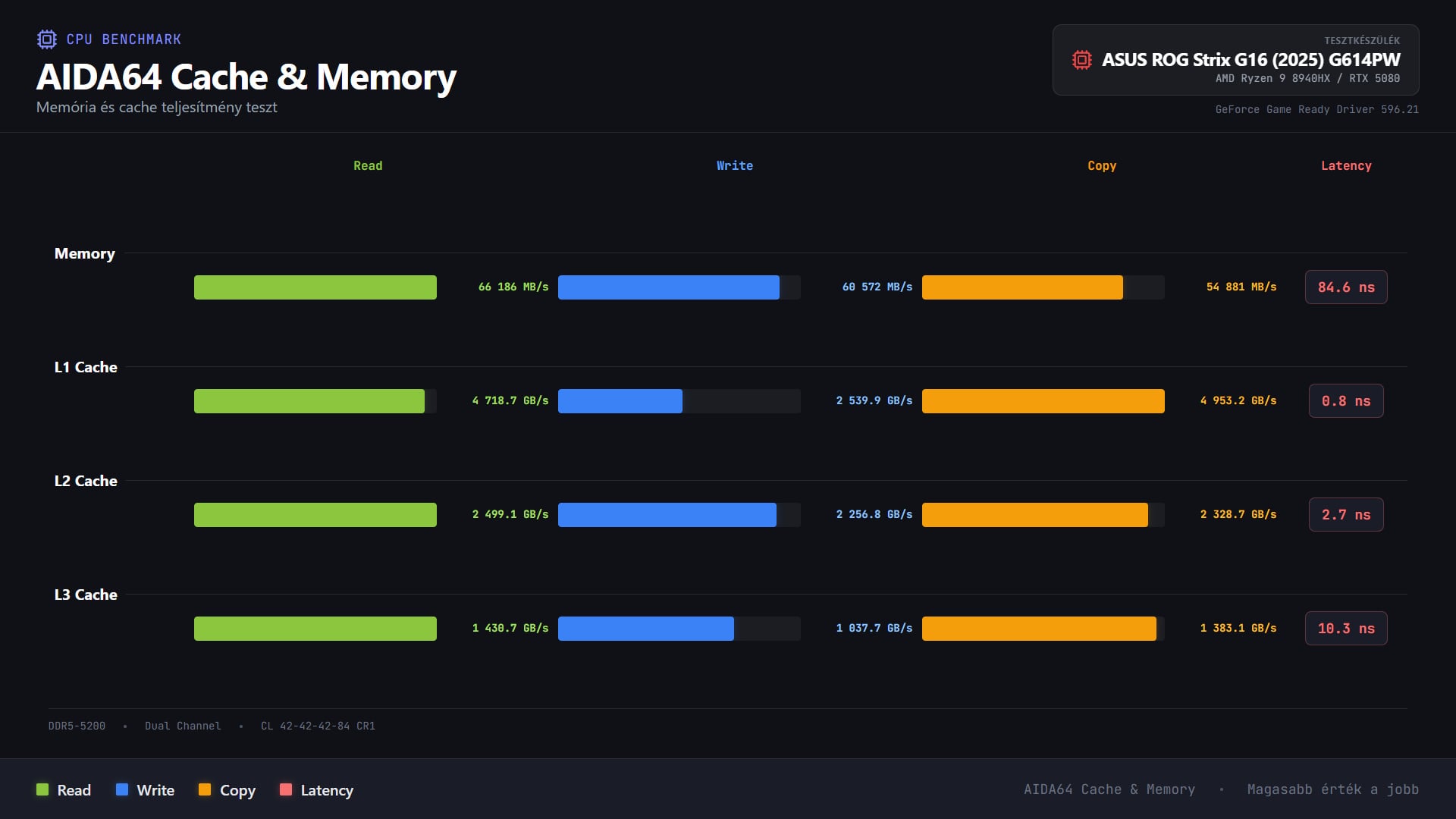Click the L2 Cache row label
The height and width of the screenshot is (819, 1456).
[86, 481]
